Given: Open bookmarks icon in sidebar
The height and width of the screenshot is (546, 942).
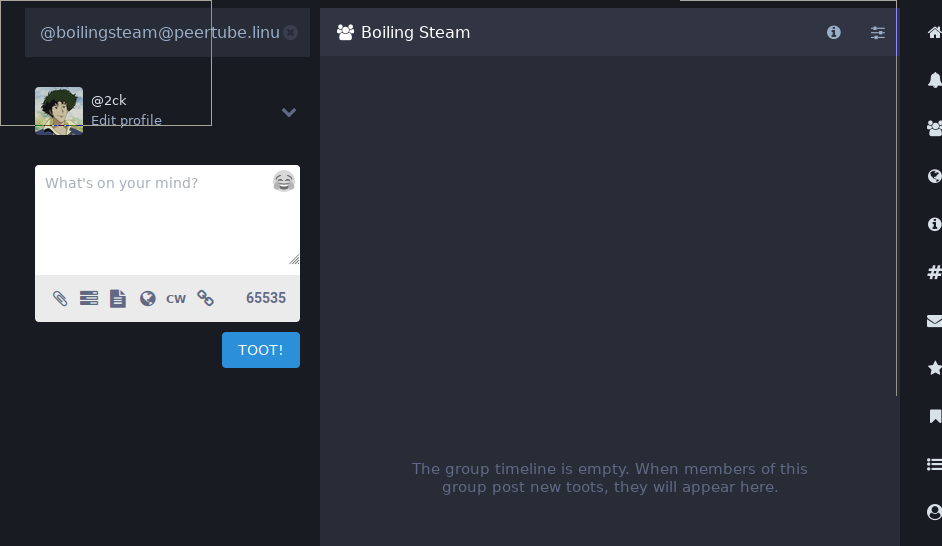Looking at the screenshot, I should coord(934,416).
